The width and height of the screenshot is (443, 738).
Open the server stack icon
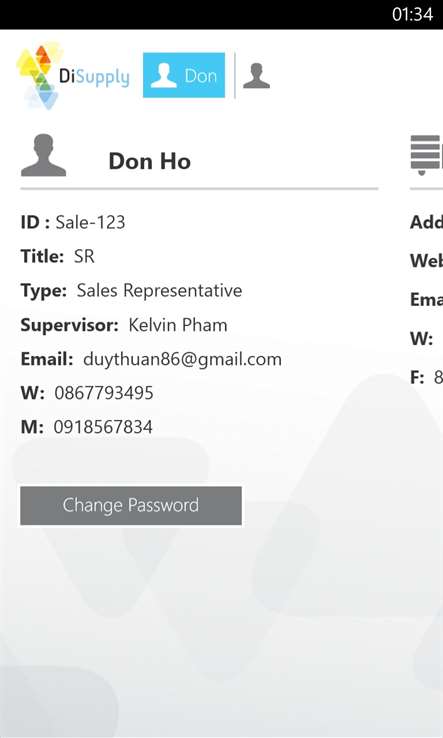coord(427,155)
